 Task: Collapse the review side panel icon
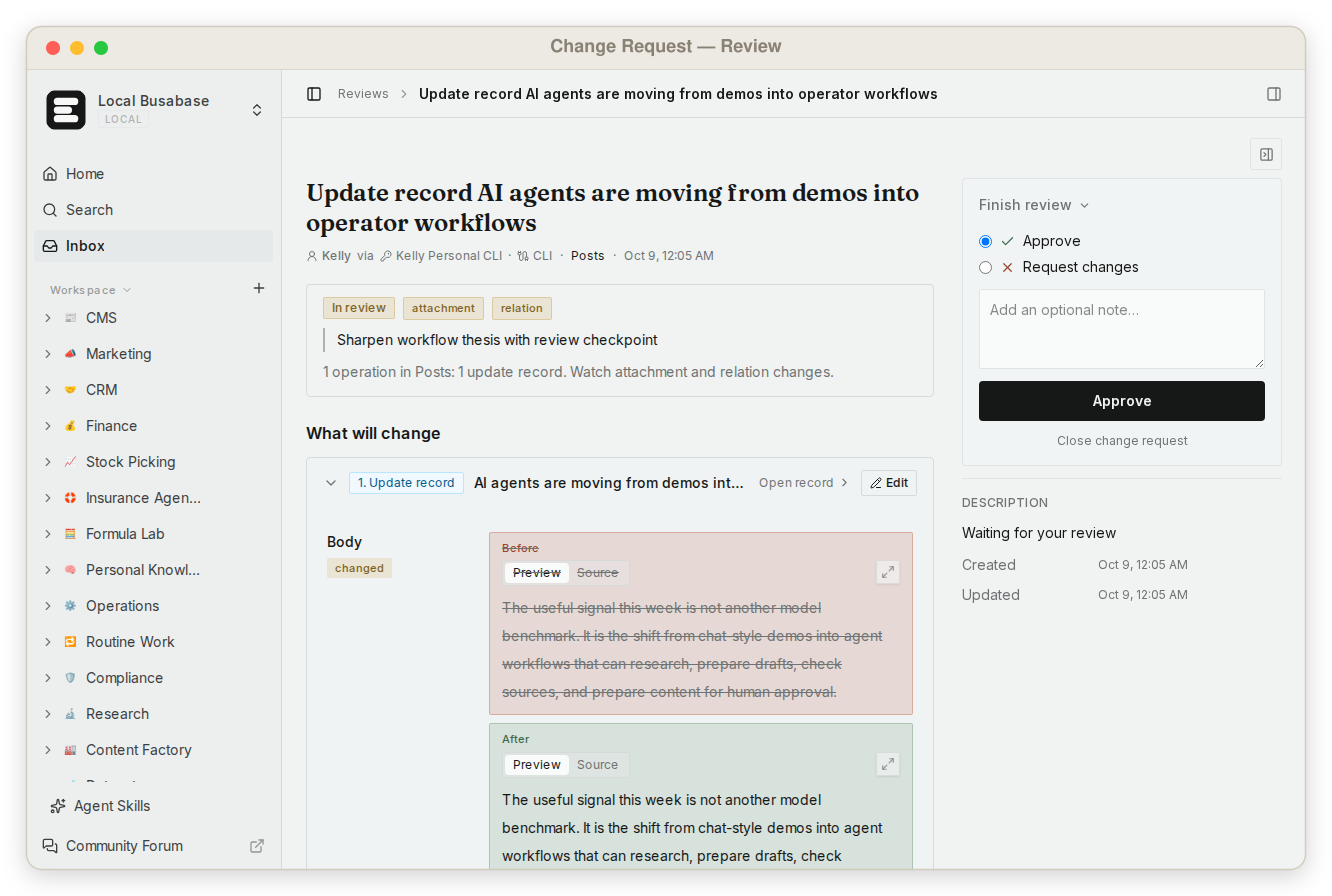(1266, 154)
